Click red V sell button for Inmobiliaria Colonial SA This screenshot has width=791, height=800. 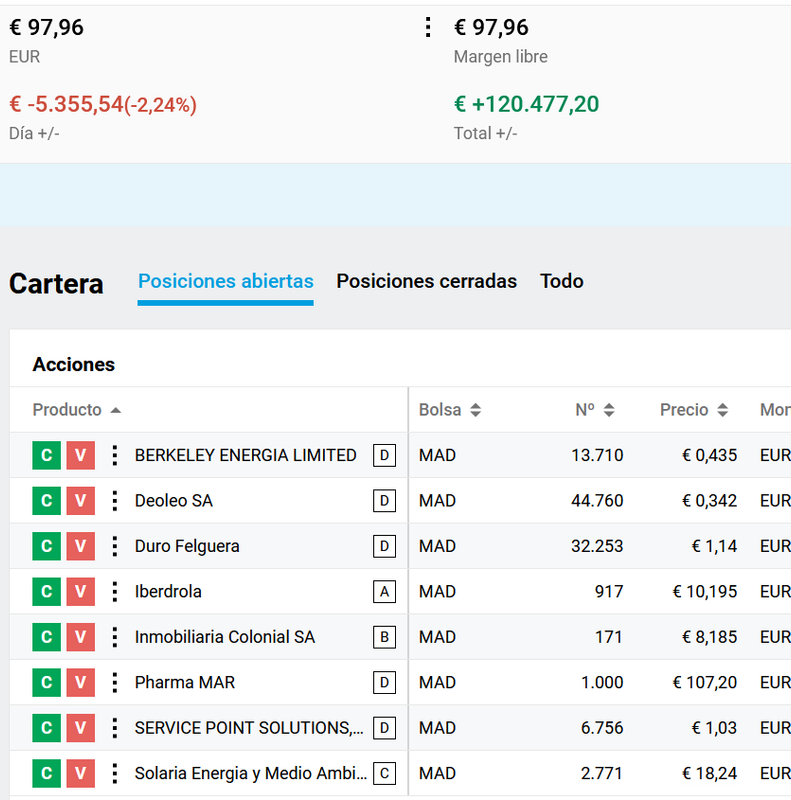81,637
